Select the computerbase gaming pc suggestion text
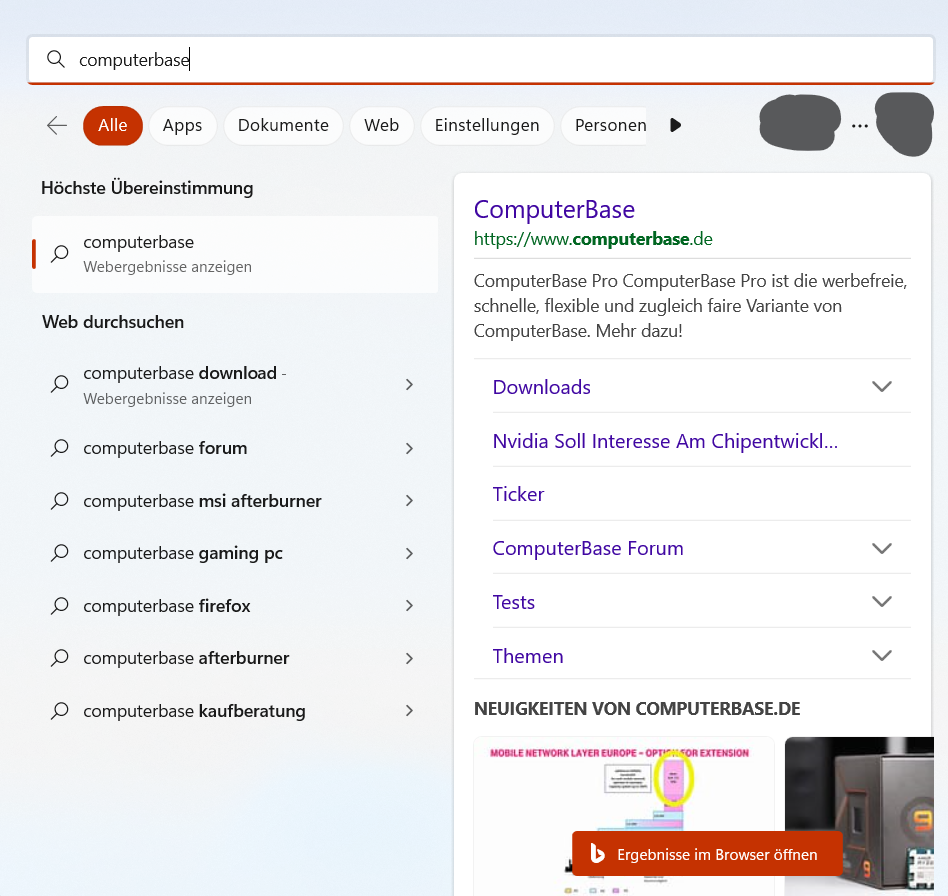This screenshot has height=896, width=948. pyautogui.click(x=183, y=554)
